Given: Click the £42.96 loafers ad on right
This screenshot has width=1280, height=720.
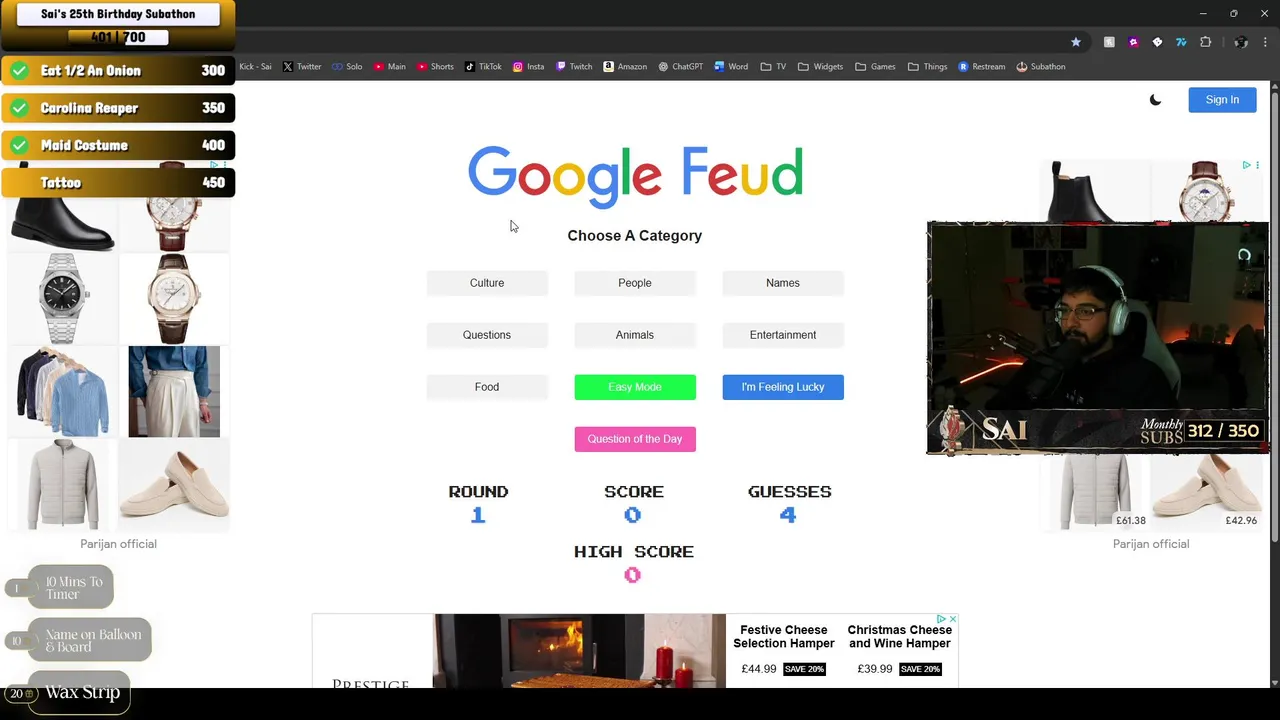Looking at the screenshot, I should [1206, 491].
